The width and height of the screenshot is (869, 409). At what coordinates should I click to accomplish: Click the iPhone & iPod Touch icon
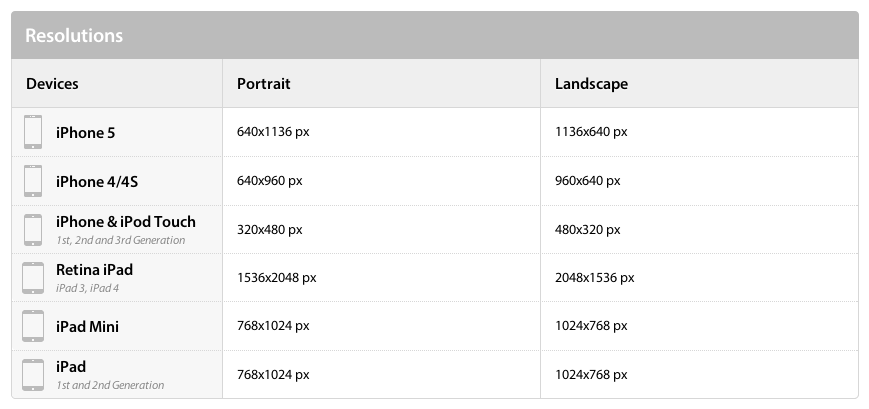33,229
